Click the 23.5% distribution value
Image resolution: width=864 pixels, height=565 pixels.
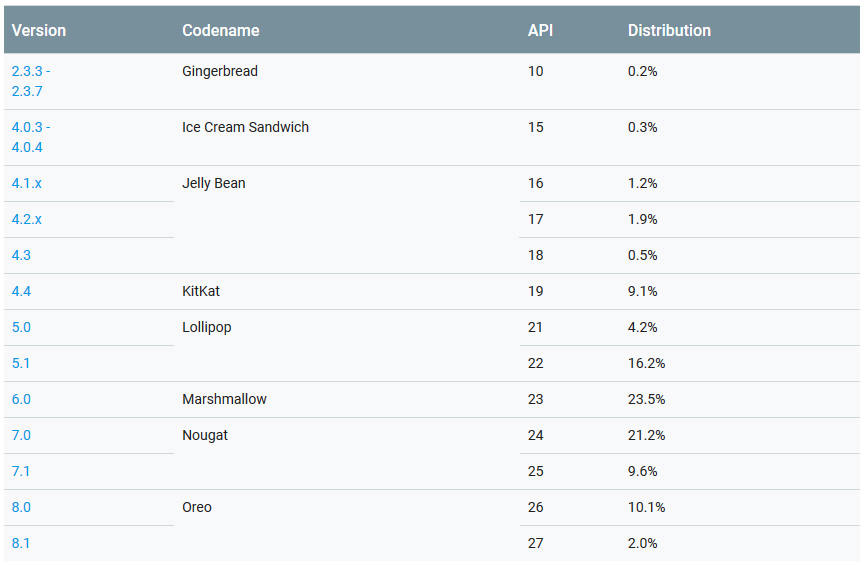click(646, 399)
